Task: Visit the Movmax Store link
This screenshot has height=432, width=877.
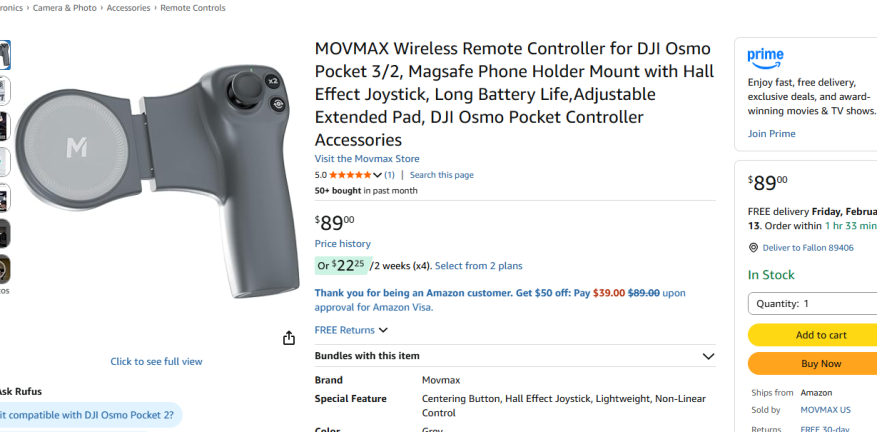Action: point(367,159)
